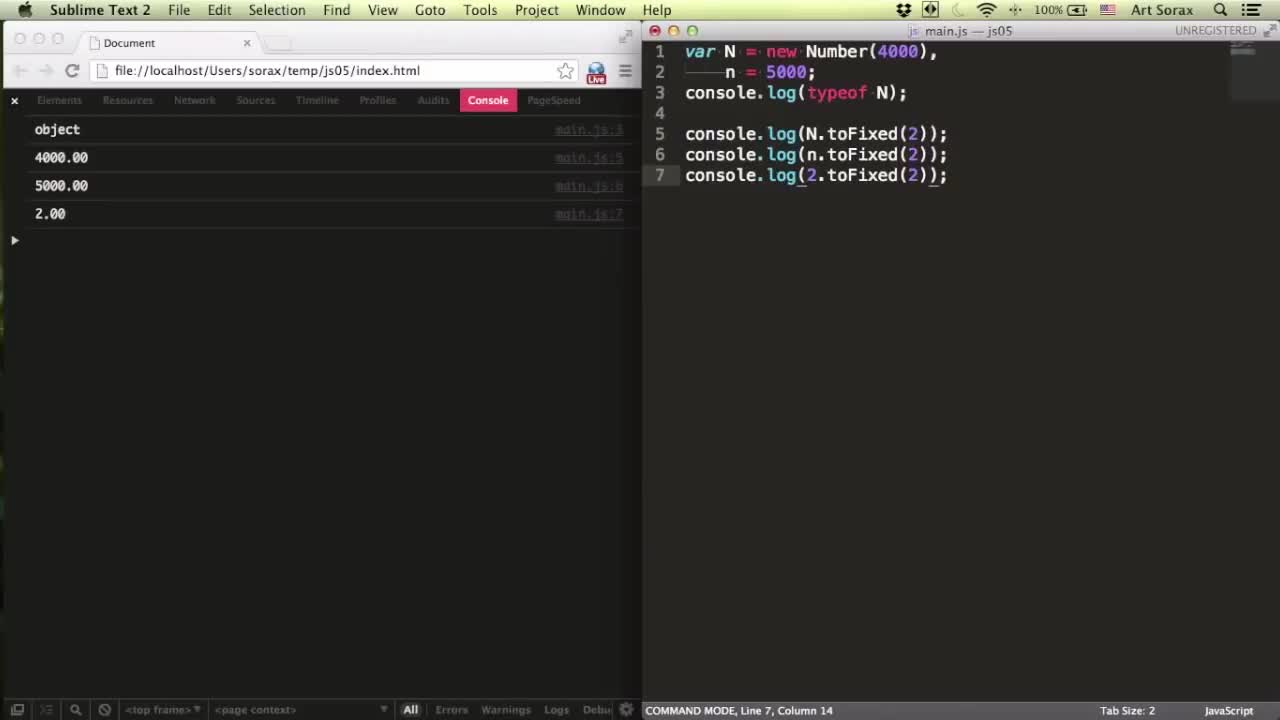The width and height of the screenshot is (1280, 720).
Task: Go back in browser history
Action: coord(20,71)
